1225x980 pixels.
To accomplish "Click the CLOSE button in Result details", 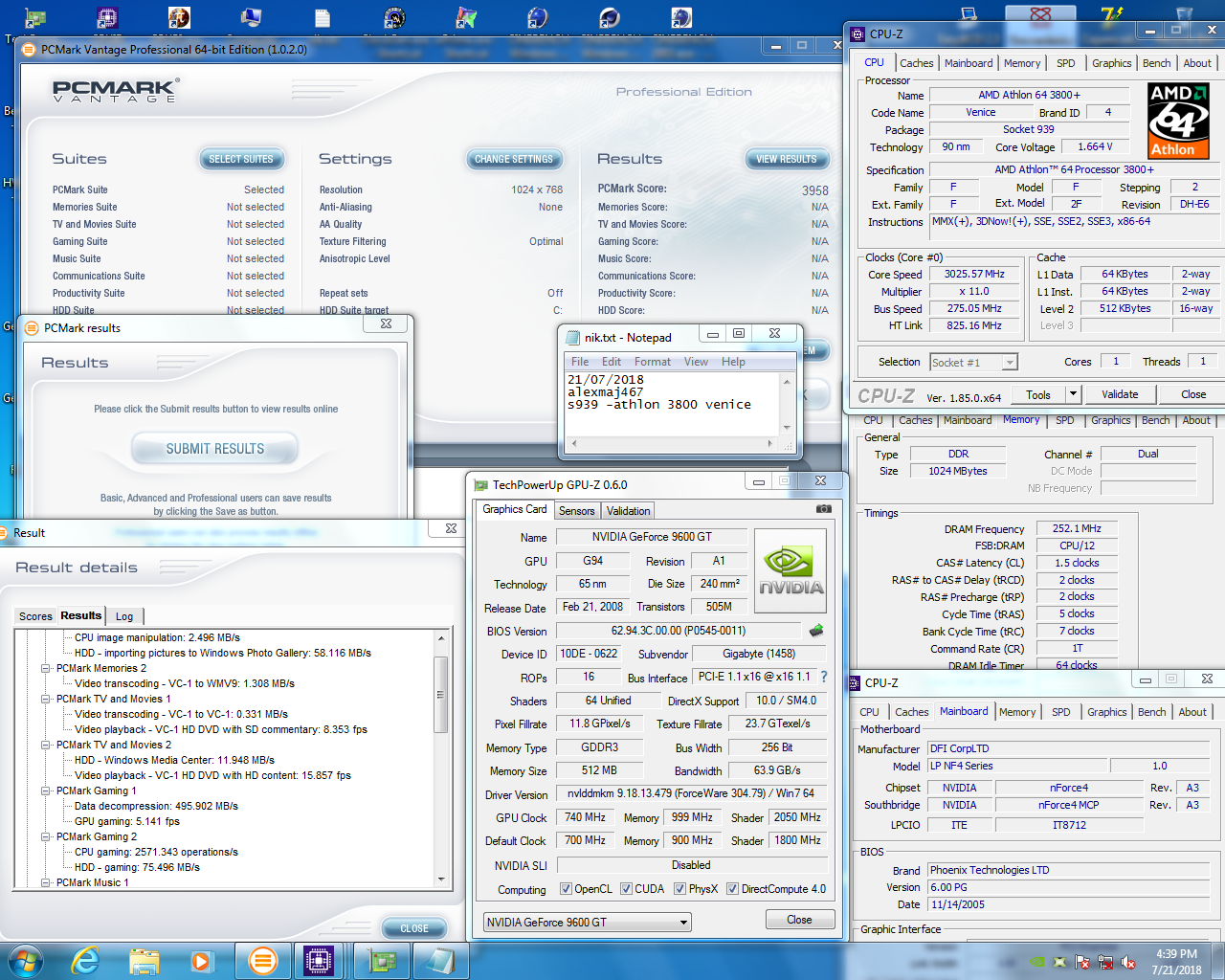I will [x=414, y=928].
